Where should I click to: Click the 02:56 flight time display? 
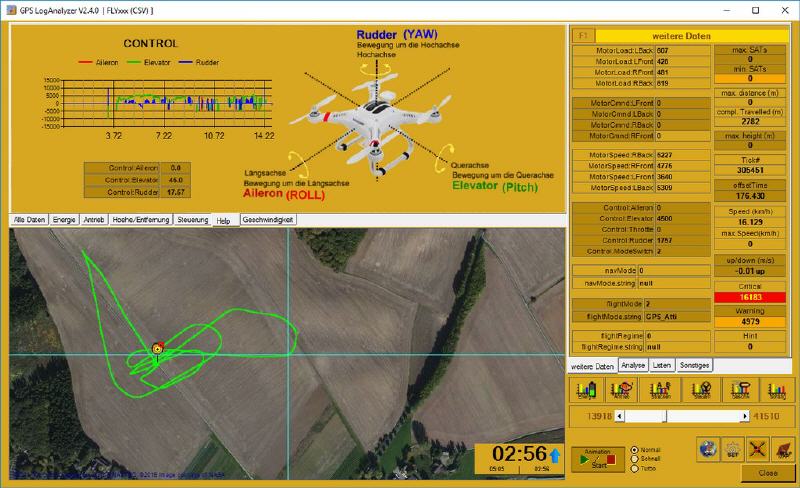point(519,453)
